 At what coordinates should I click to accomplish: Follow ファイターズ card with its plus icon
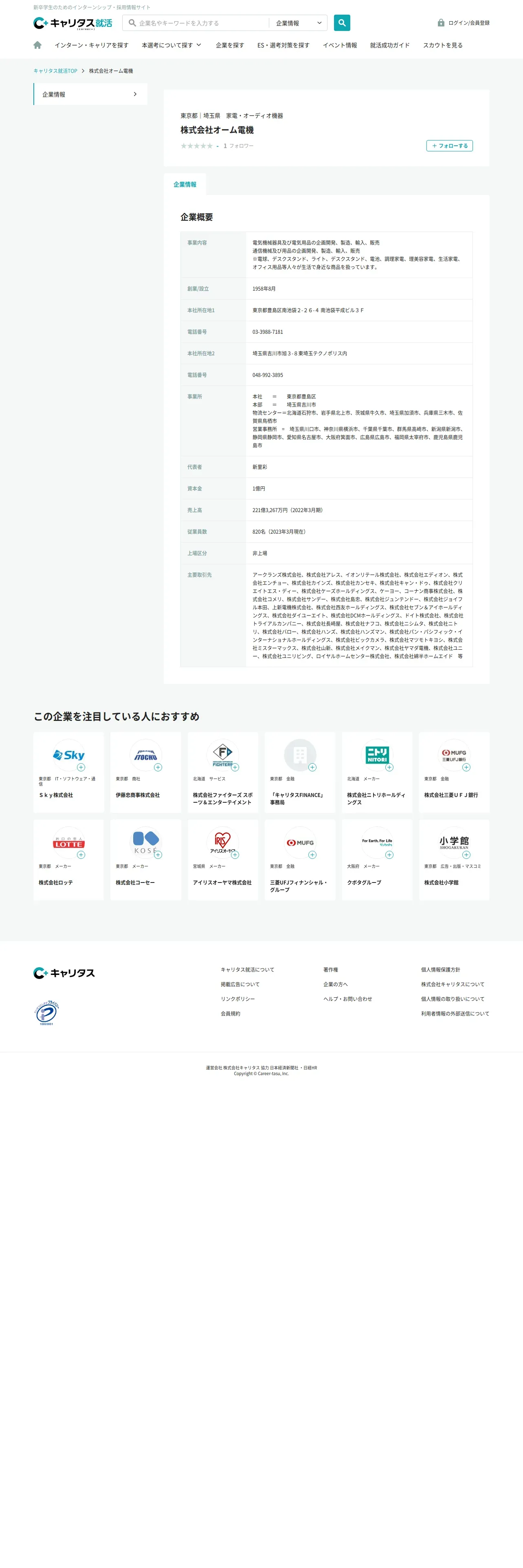[235, 768]
